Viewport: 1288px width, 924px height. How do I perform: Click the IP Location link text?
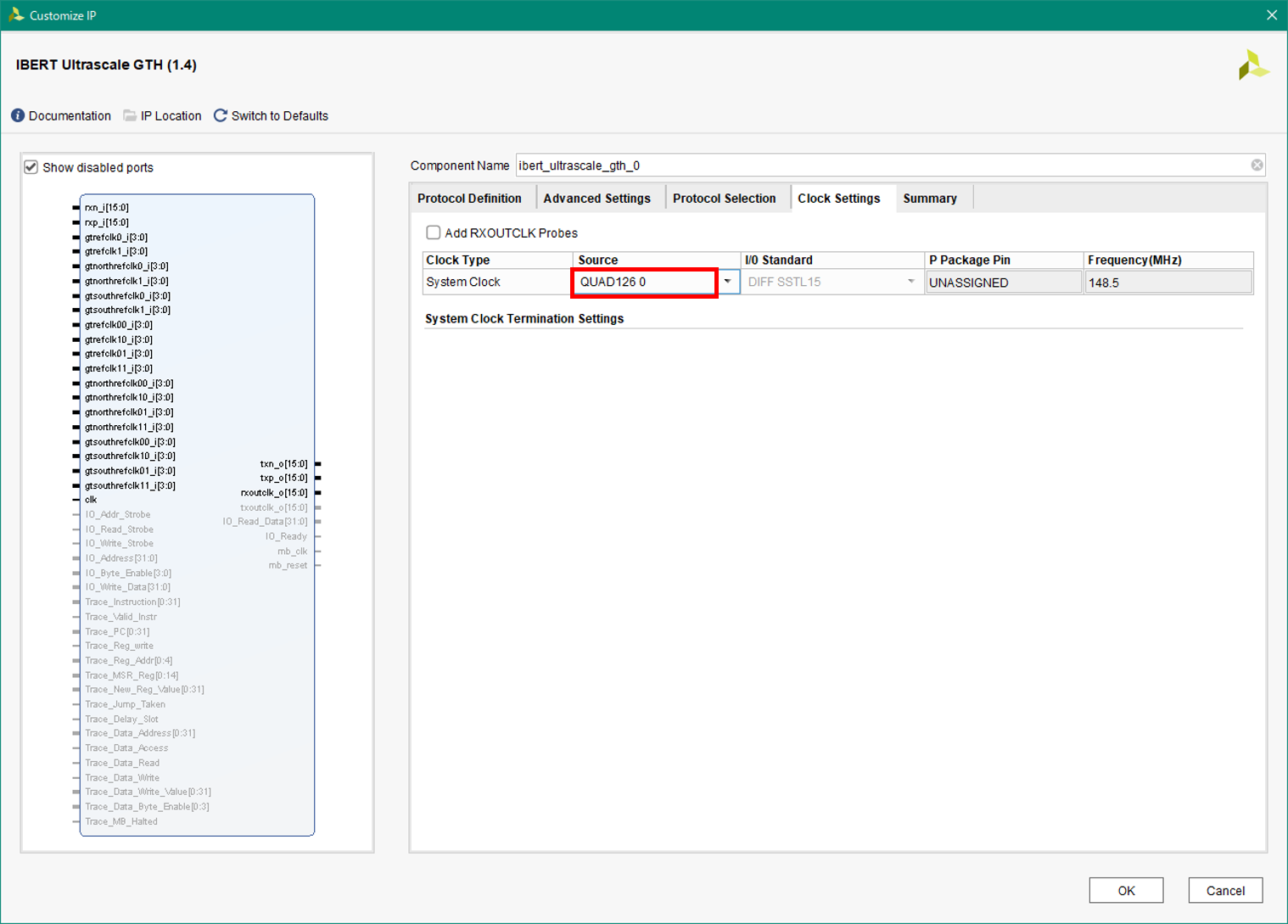pos(171,115)
